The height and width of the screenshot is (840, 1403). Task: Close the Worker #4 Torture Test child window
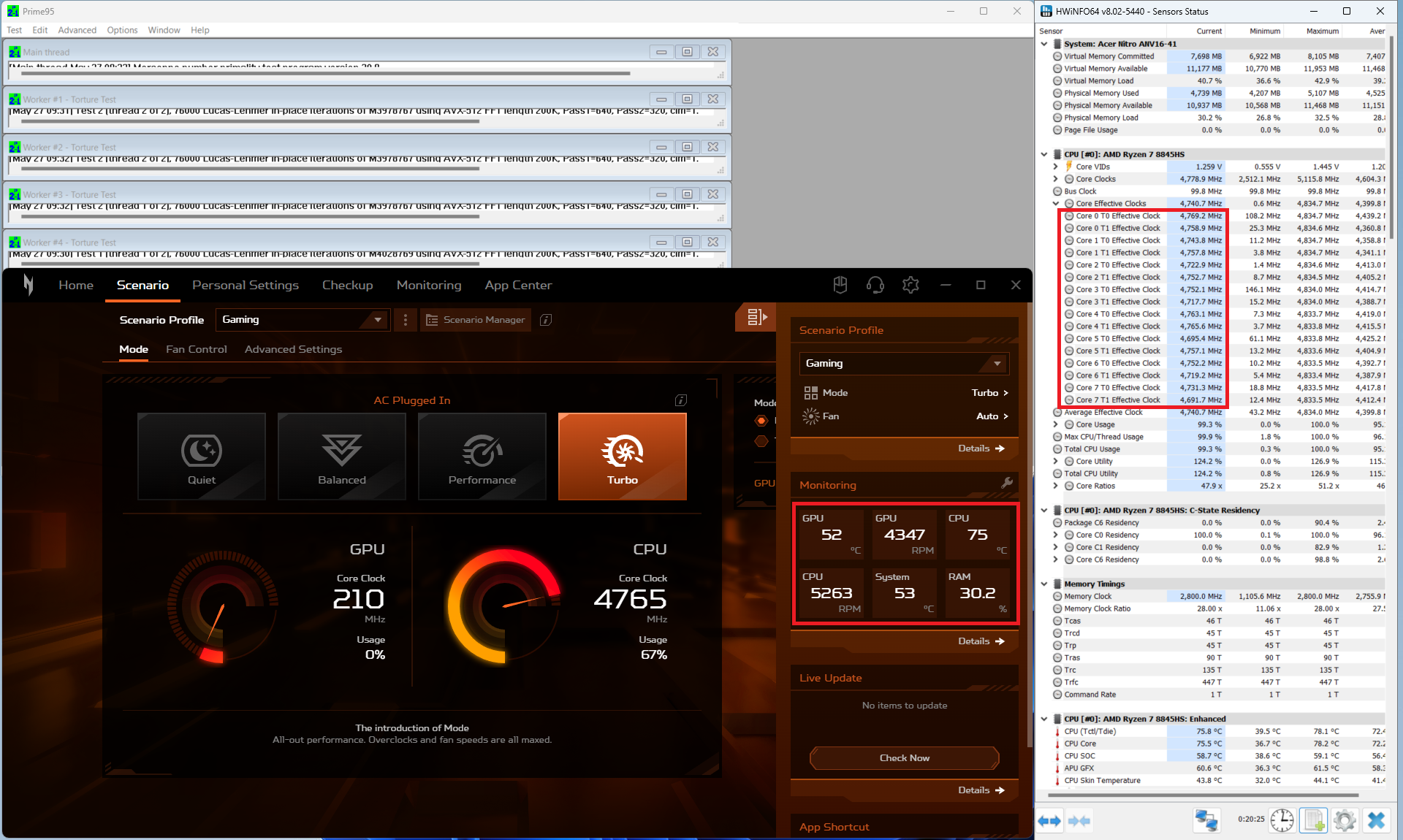point(713,242)
